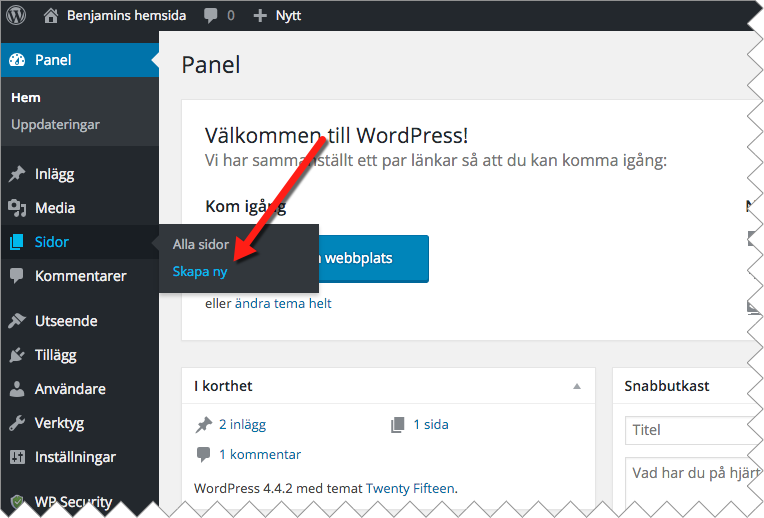
Task: Click the WP Security shield icon
Action: (17, 501)
